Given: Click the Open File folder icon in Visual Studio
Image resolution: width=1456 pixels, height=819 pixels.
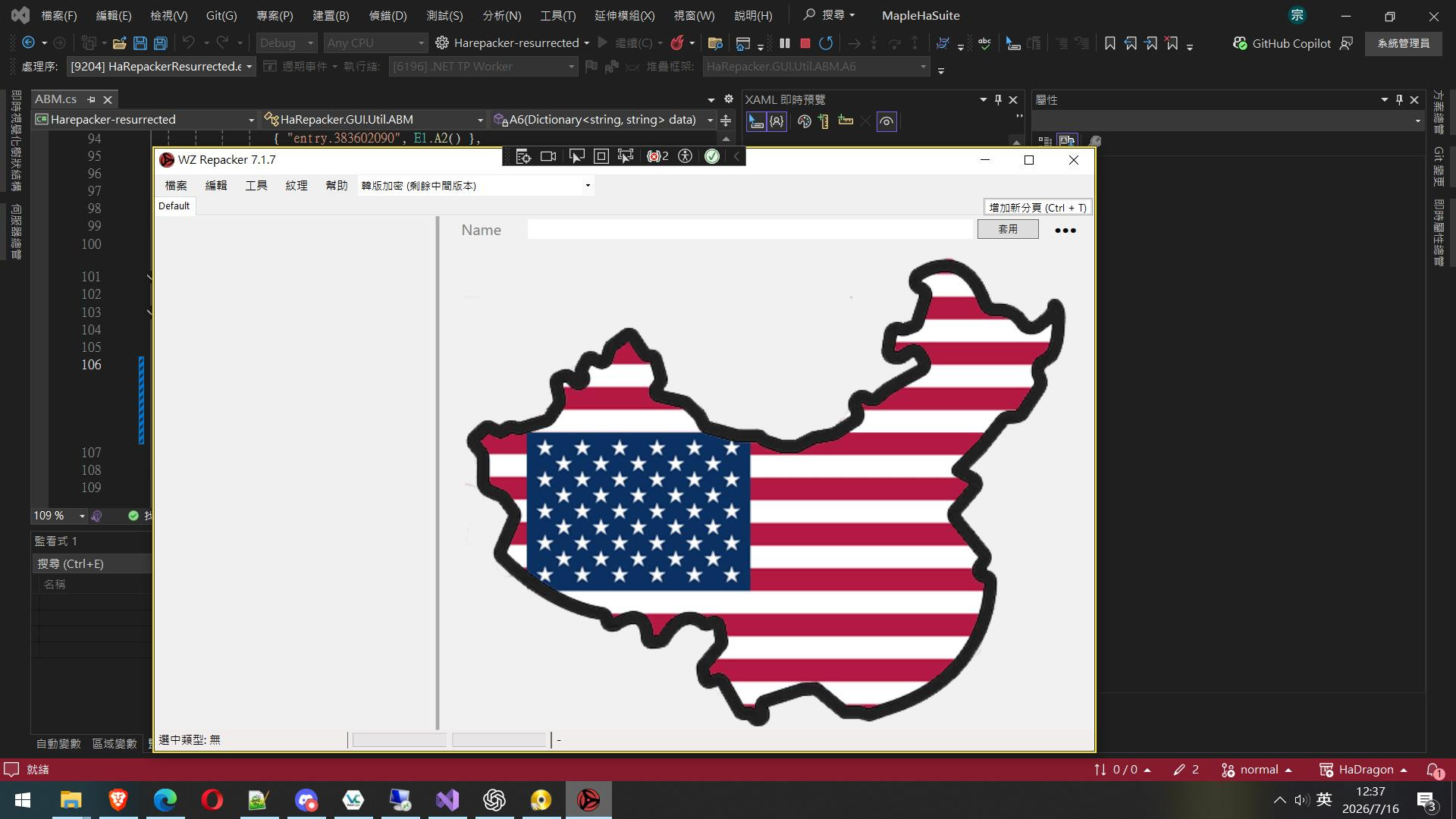Looking at the screenshot, I should (119, 43).
